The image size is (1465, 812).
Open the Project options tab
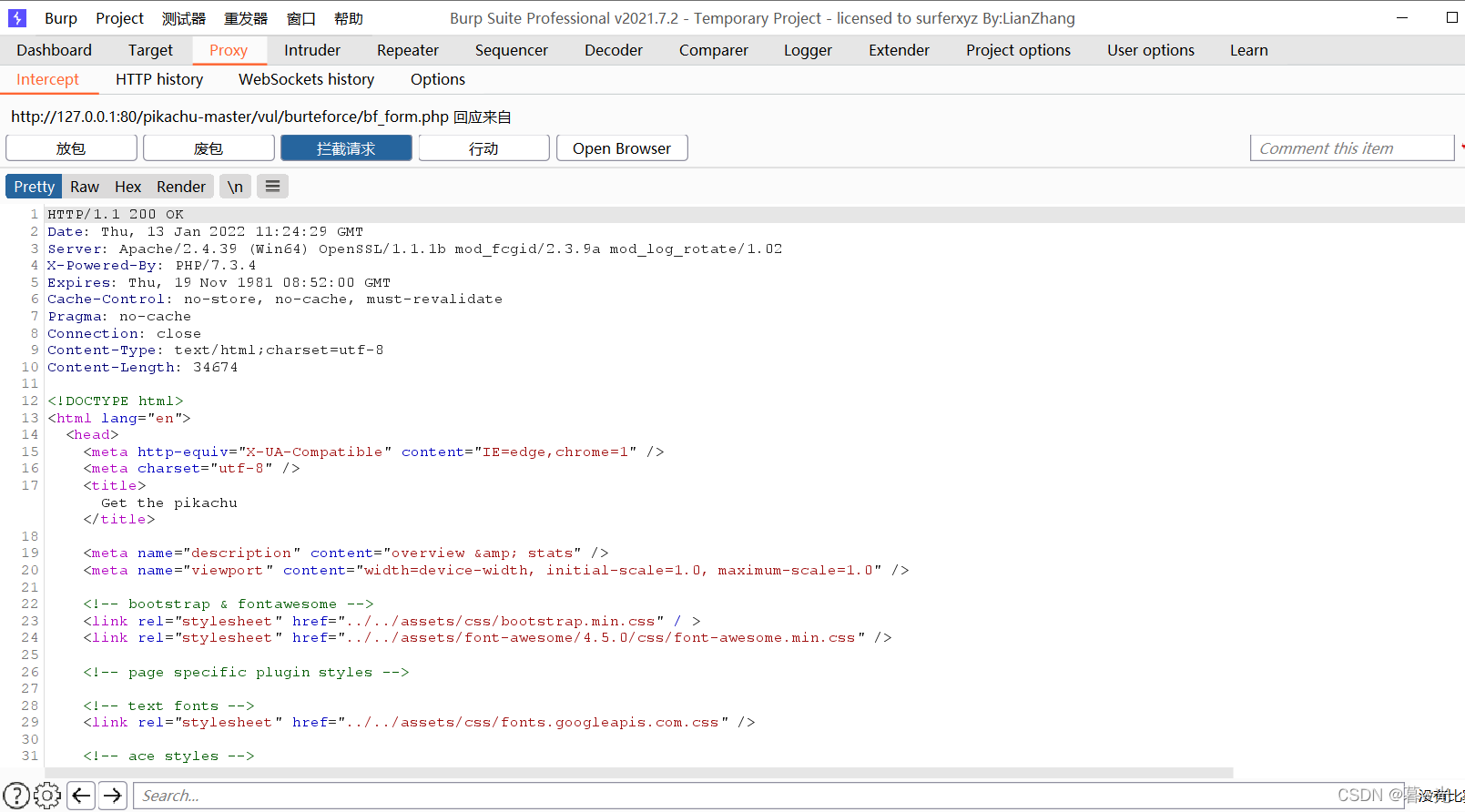click(1019, 50)
